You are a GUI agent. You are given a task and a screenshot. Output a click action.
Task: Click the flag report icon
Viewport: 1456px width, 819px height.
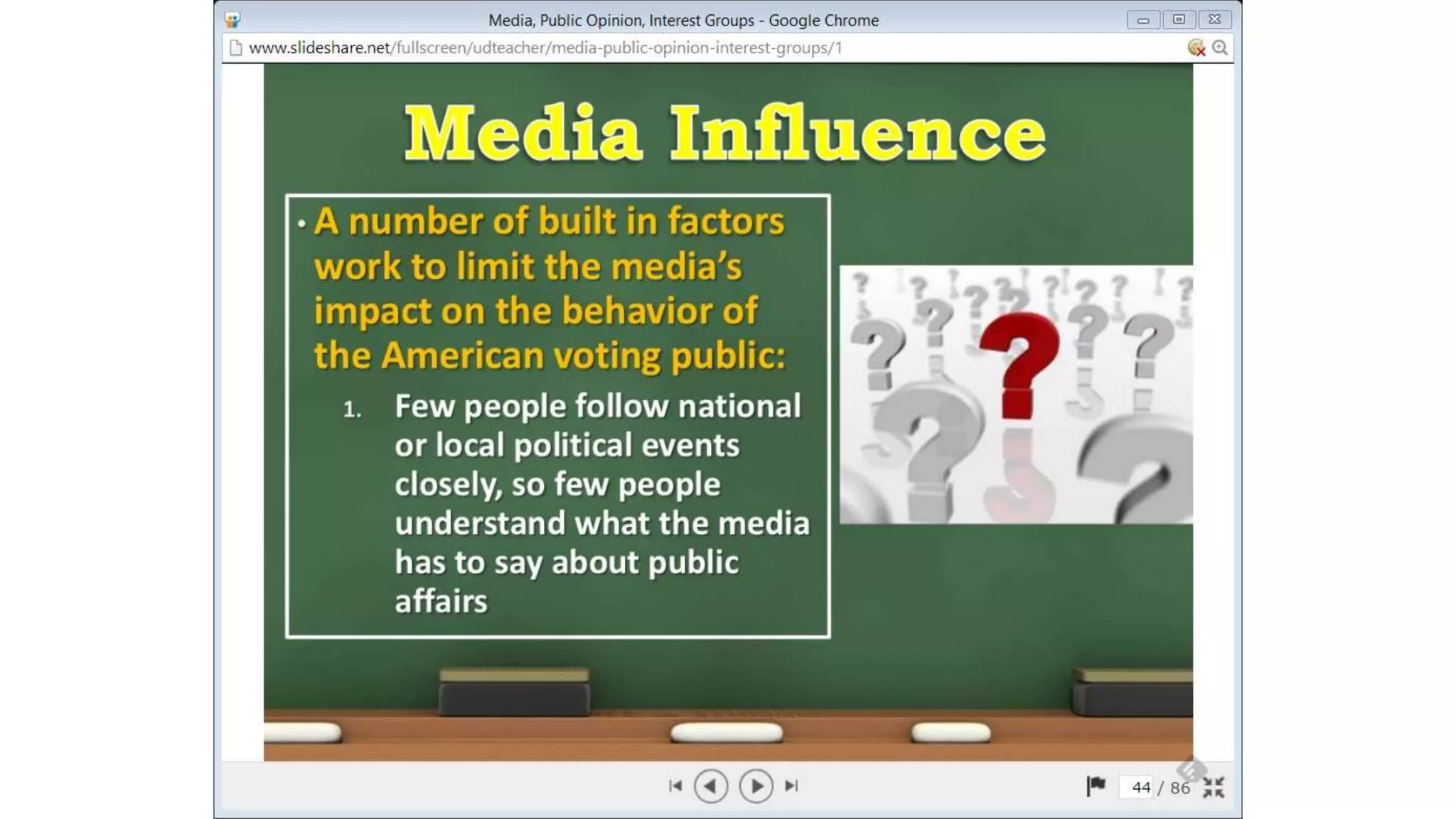point(1096,786)
